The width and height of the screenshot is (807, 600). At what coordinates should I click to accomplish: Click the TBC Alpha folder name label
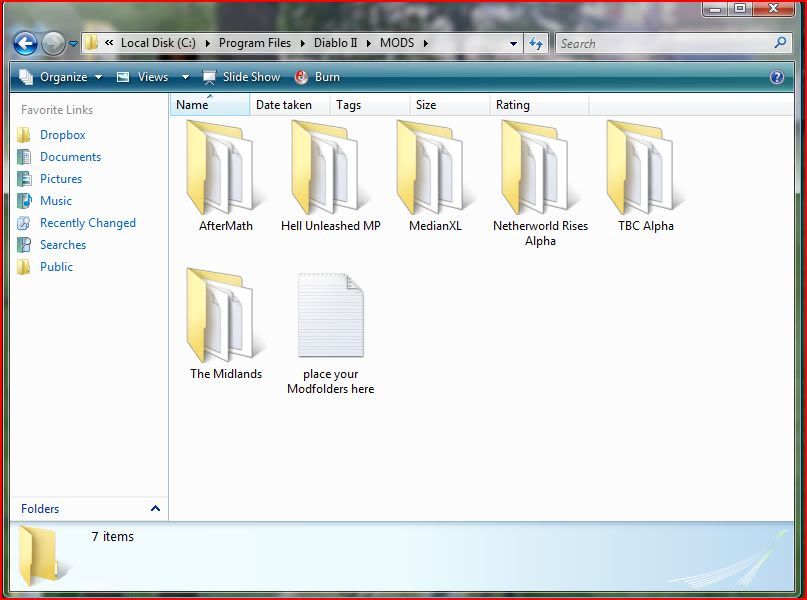(x=646, y=226)
